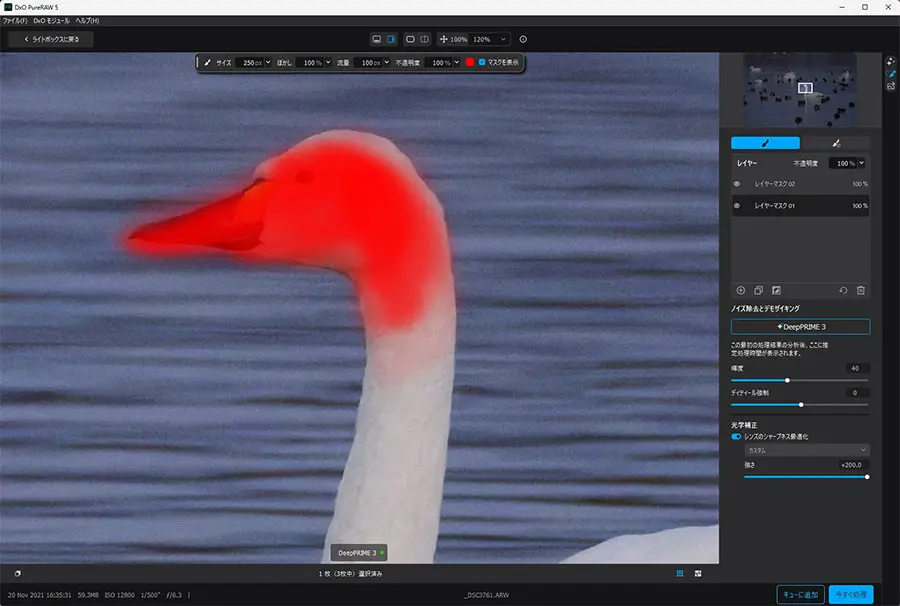The image size is (900, 606).
Task: Click the red mask color swatch
Action: pos(470,62)
